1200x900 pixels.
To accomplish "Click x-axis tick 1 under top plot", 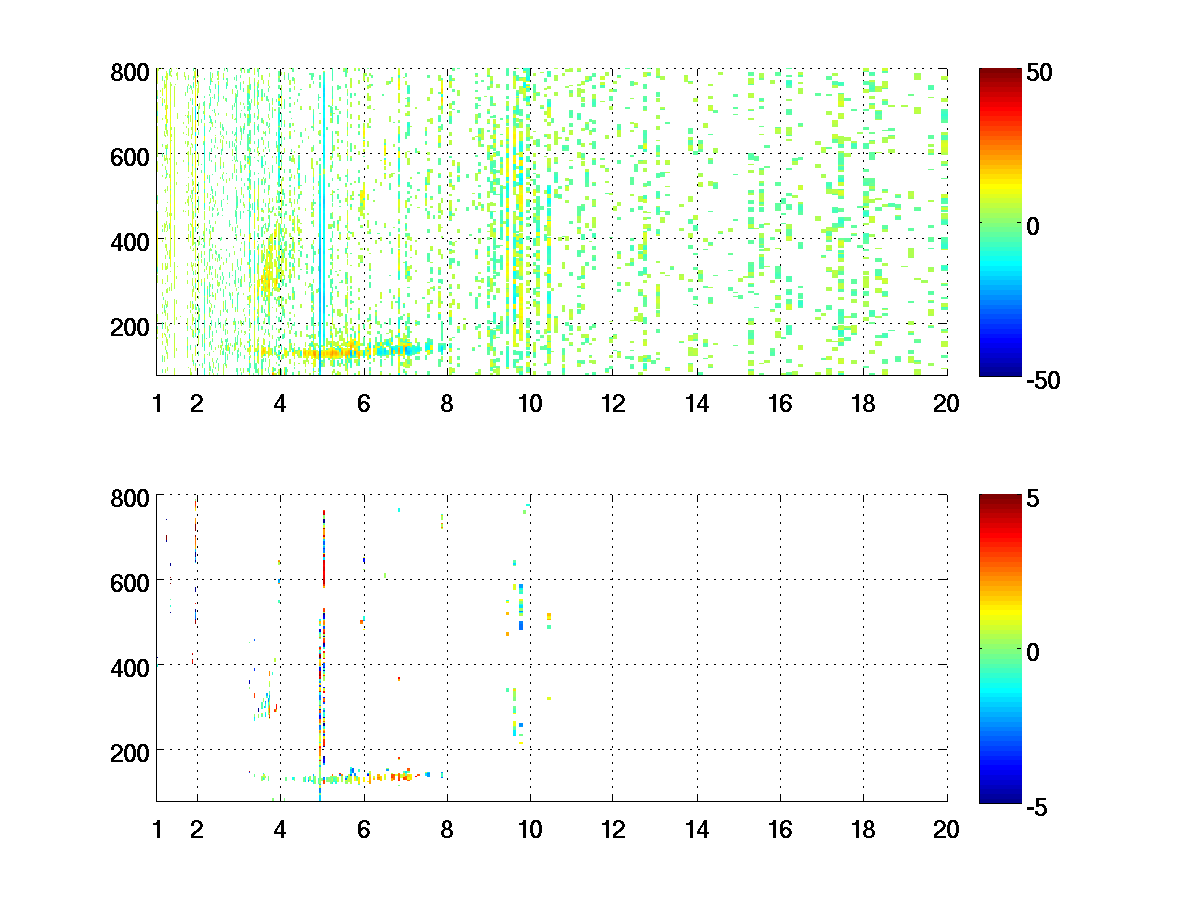I will [x=157, y=404].
